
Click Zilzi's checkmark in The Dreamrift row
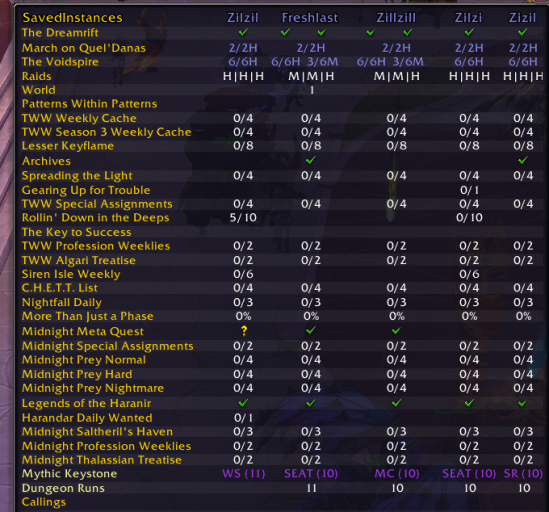point(469,32)
